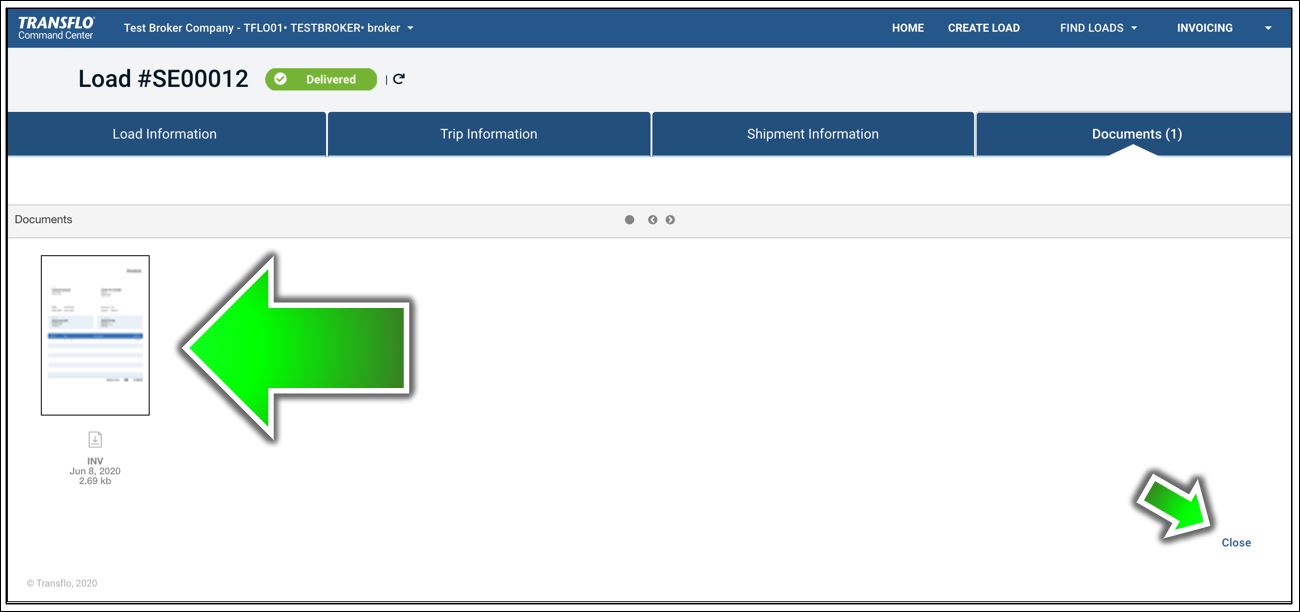Open the Trip Information tab
1300x612 pixels.
(x=489, y=133)
